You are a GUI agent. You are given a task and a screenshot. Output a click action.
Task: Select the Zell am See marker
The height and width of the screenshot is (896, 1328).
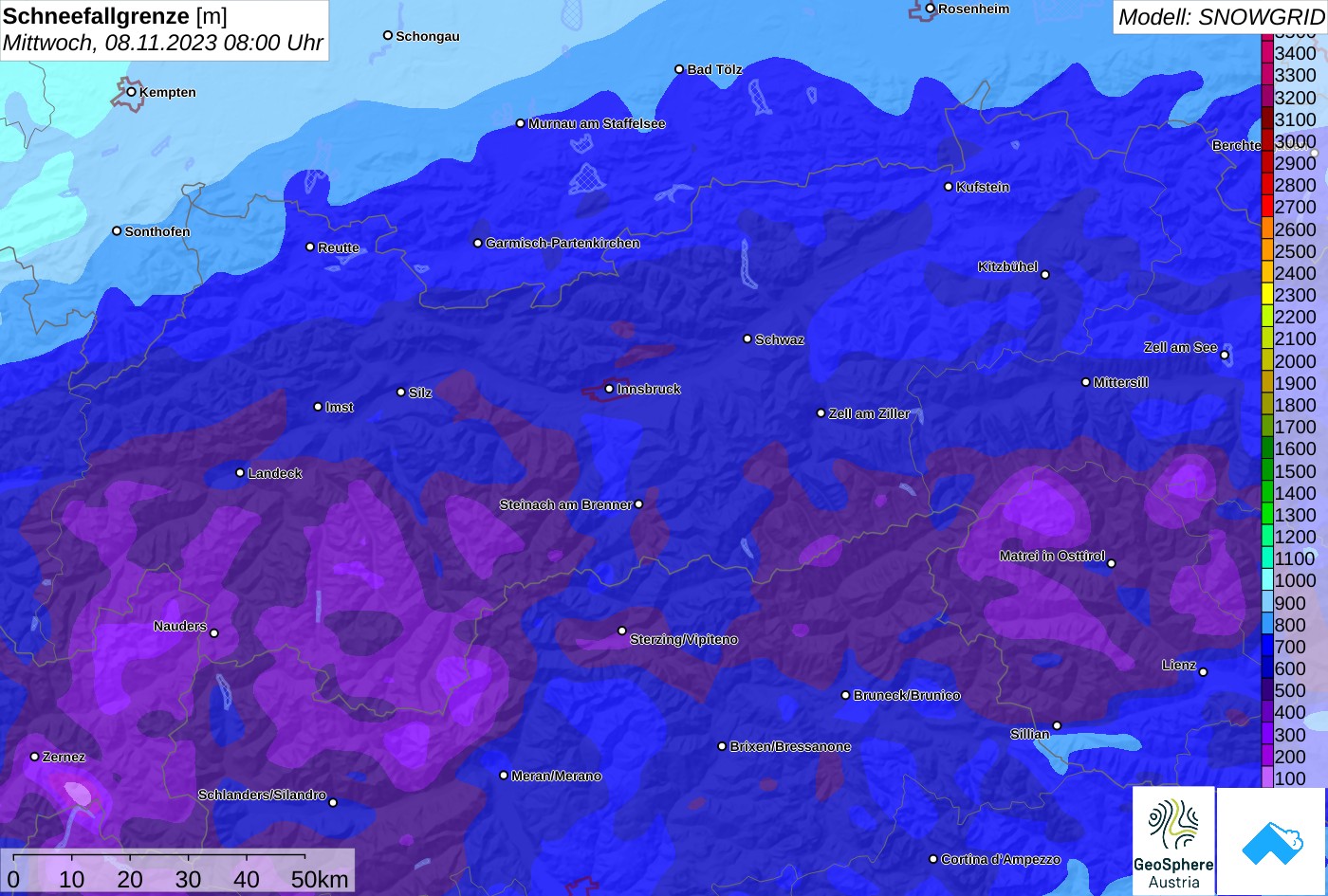point(1225,356)
